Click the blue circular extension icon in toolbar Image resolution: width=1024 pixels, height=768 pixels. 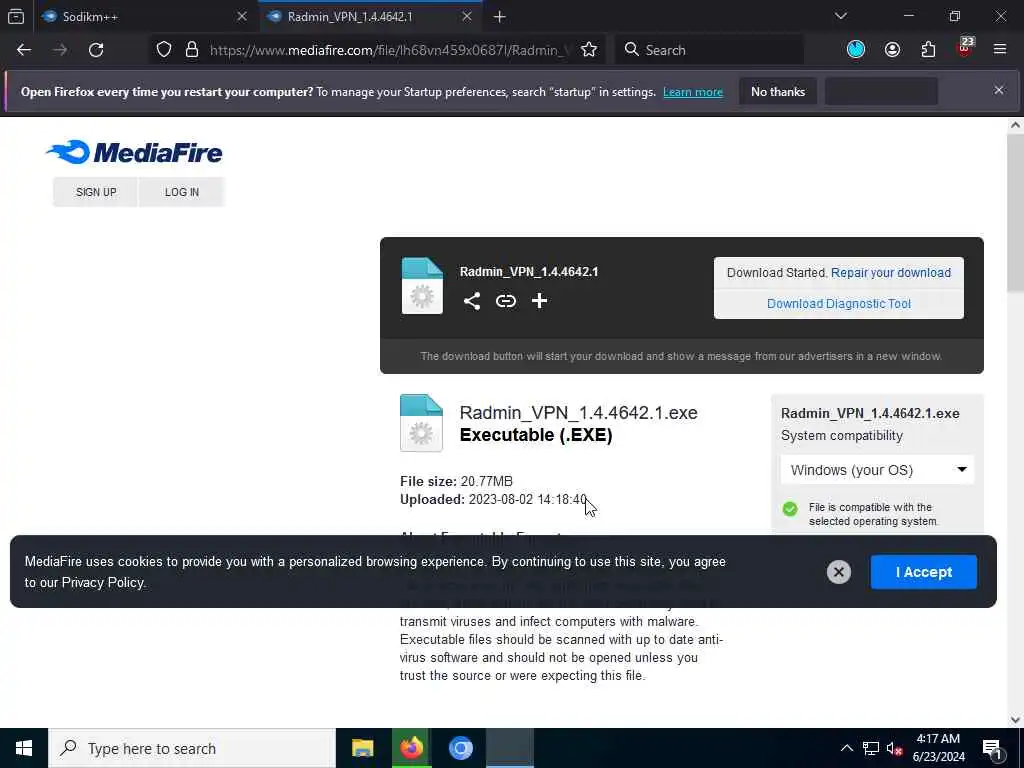[856, 49]
